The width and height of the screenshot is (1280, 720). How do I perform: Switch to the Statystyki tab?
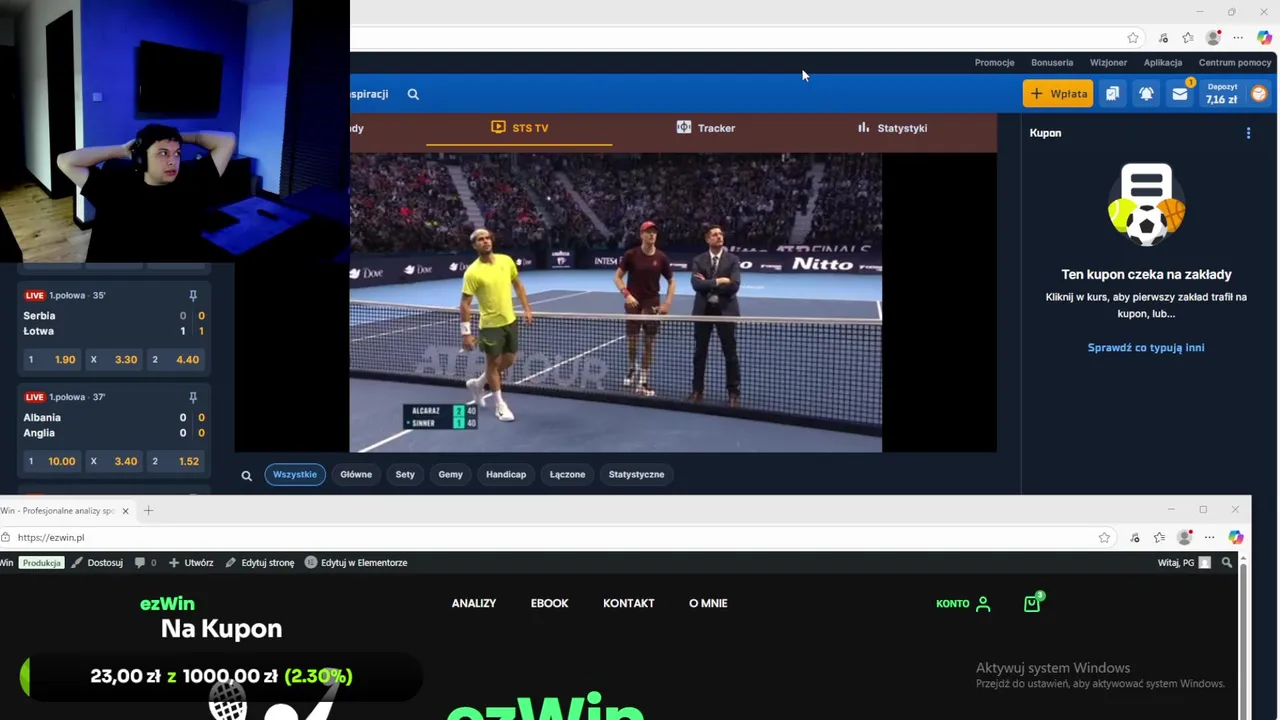coord(892,128)
